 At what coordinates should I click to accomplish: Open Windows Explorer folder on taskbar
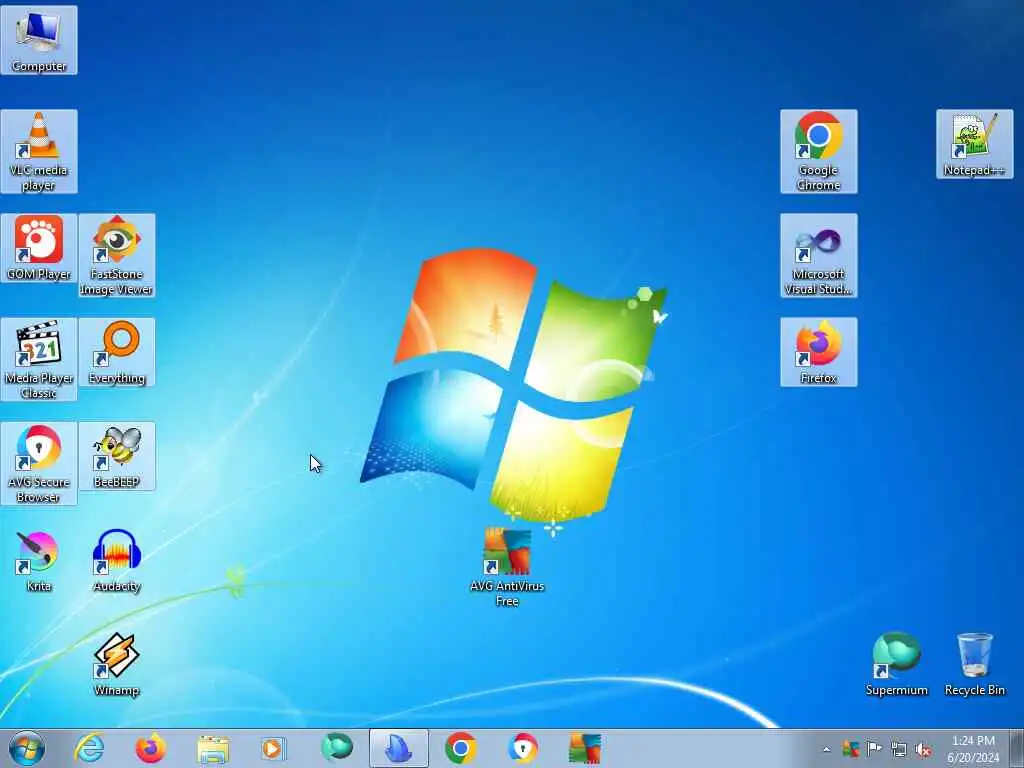tap(213, 748)
